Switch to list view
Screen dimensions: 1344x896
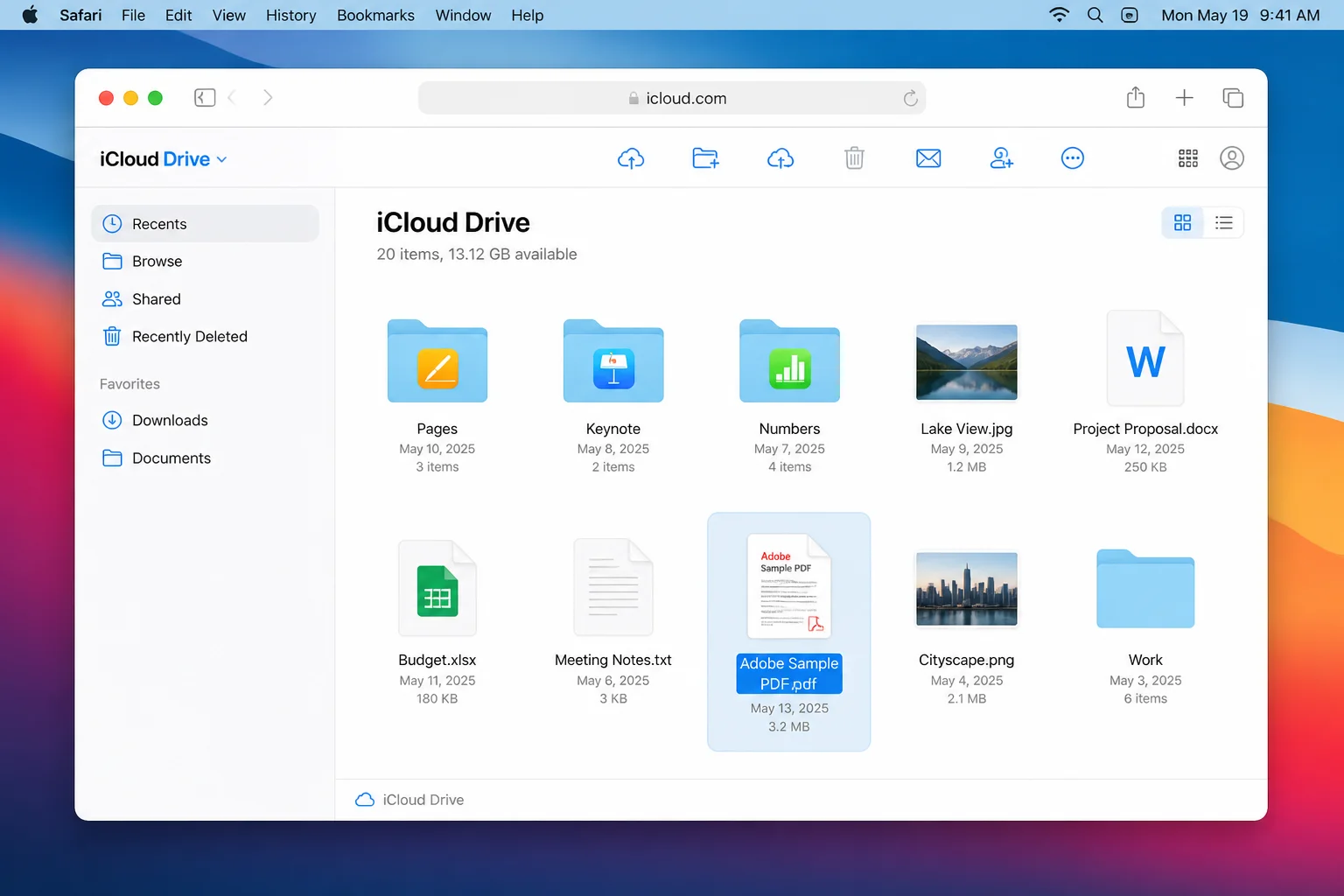pos(1223,223)
